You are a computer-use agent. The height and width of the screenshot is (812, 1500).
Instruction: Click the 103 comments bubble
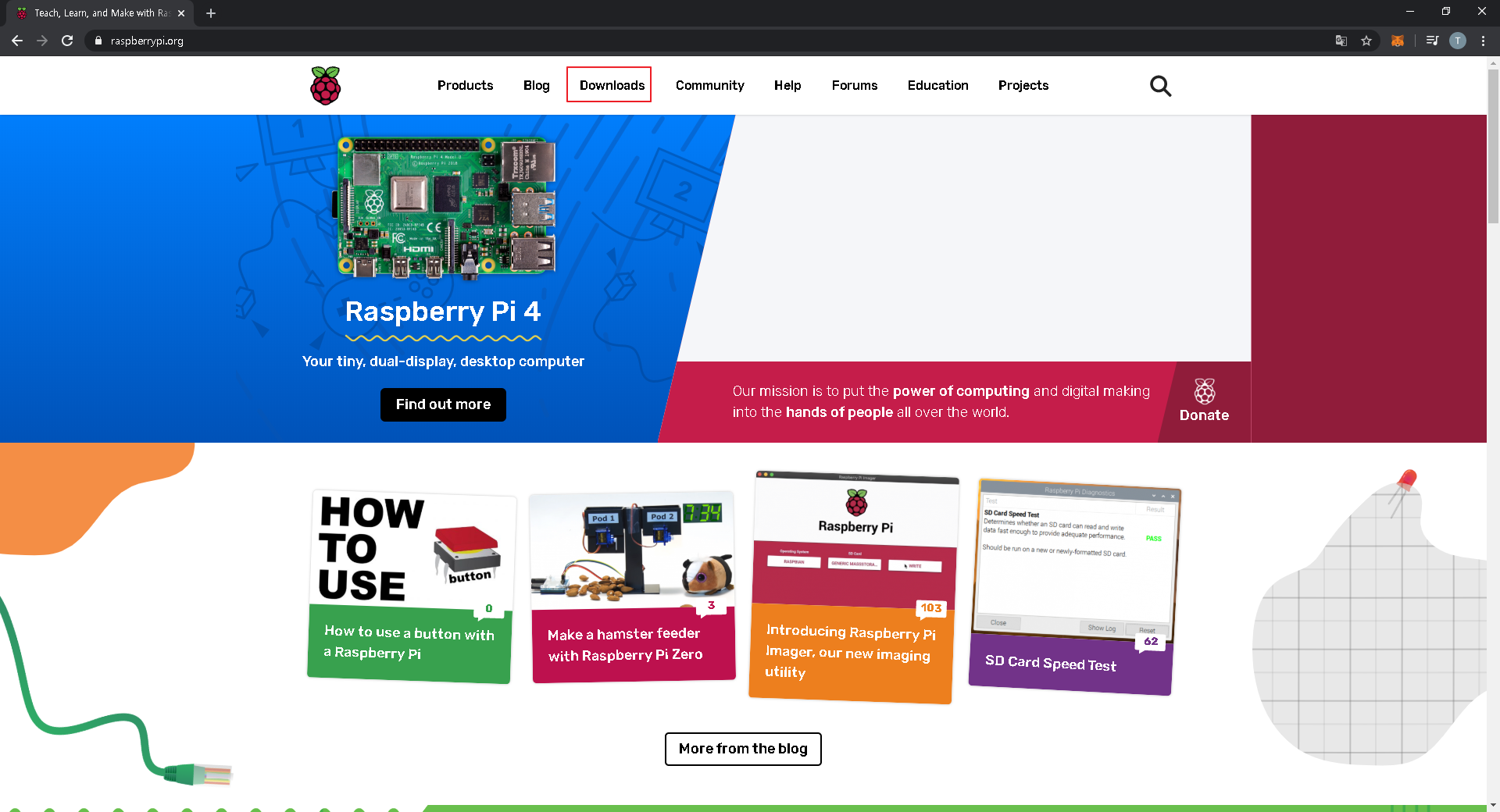coord(930,608)
